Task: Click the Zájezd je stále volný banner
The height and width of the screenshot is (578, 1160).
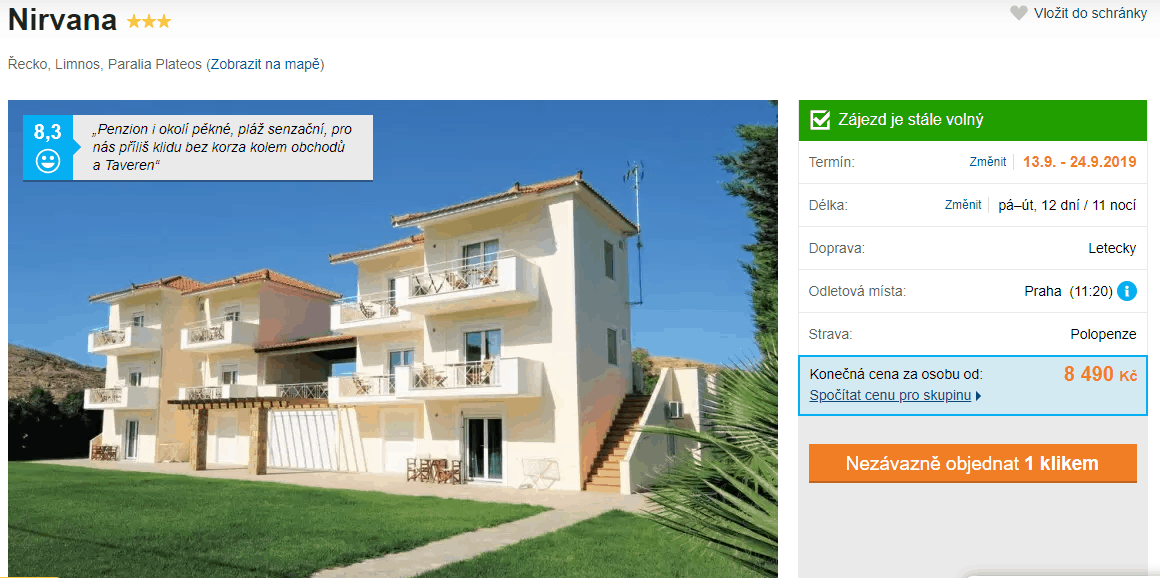Action: coord(973,120)
